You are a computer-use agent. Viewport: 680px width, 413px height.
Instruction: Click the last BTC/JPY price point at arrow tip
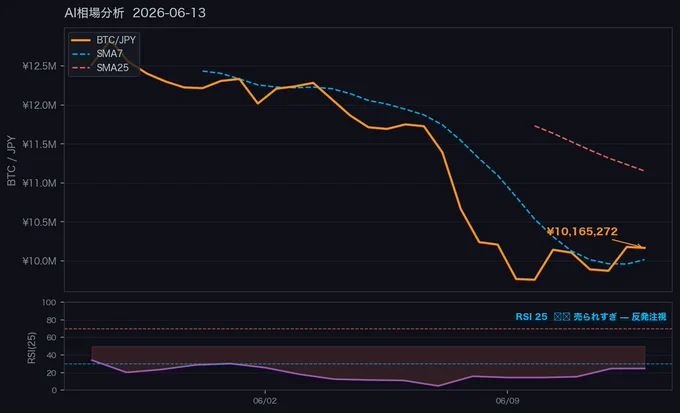point(644,248)
